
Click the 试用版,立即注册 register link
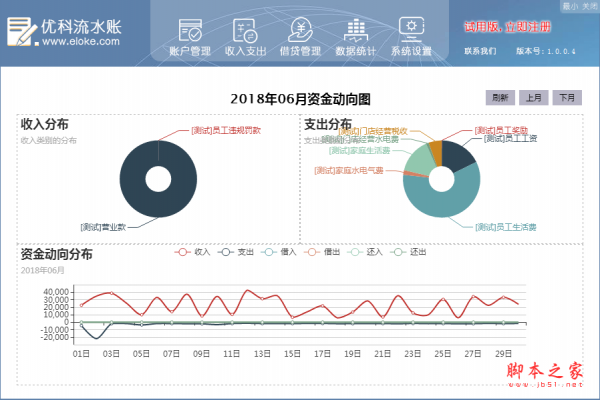coord(507,27)
